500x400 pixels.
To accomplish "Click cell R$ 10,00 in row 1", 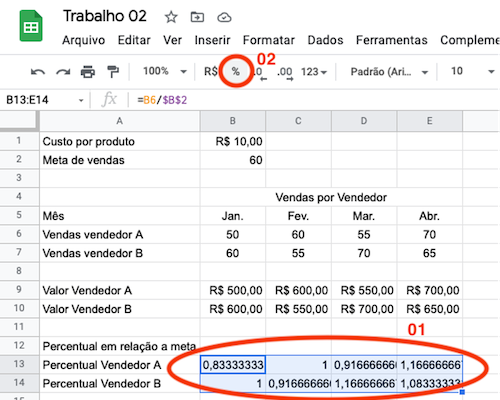I will click(x=233, y=141).
